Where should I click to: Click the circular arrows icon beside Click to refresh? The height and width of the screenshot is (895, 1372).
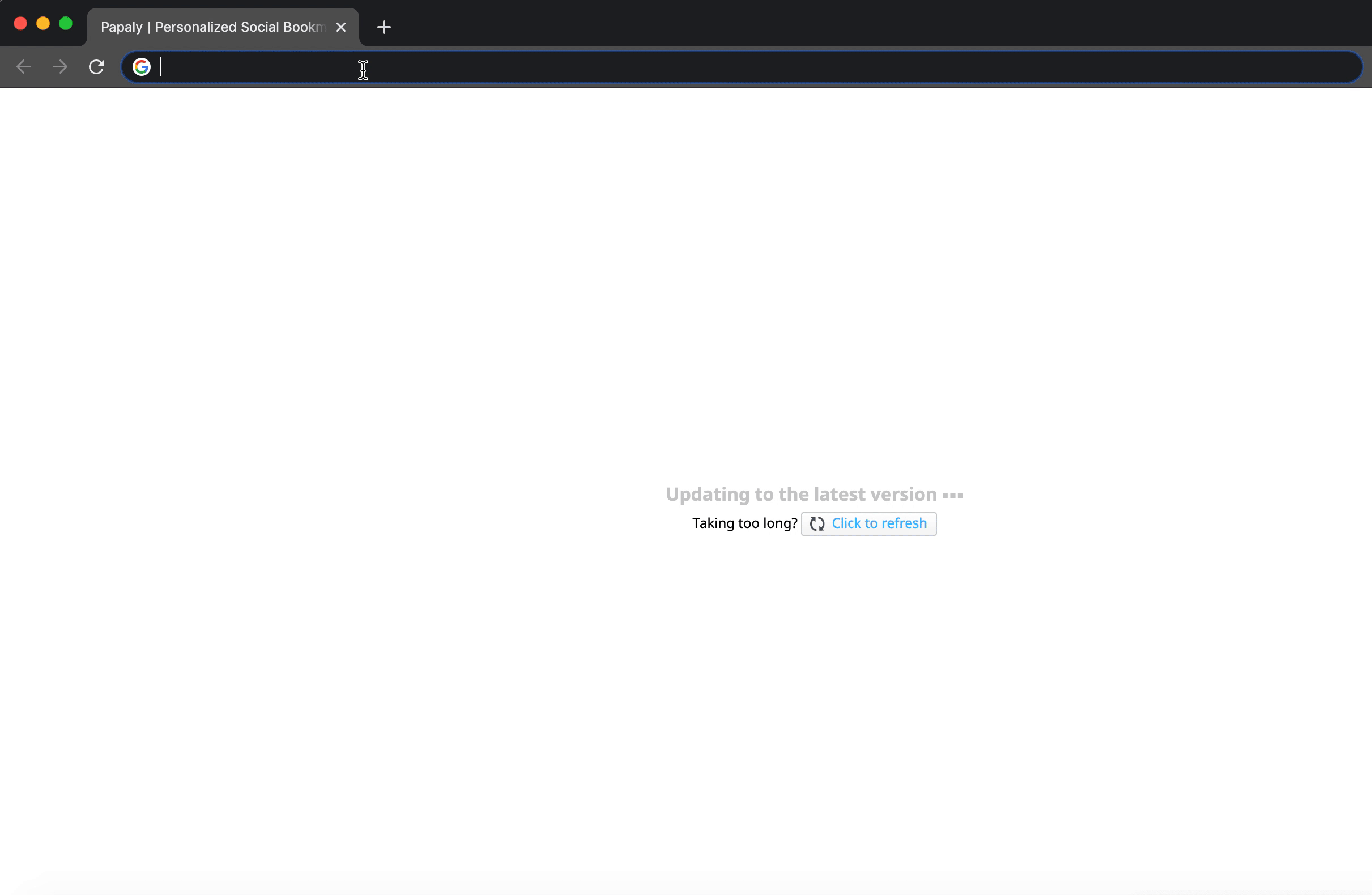816,523
